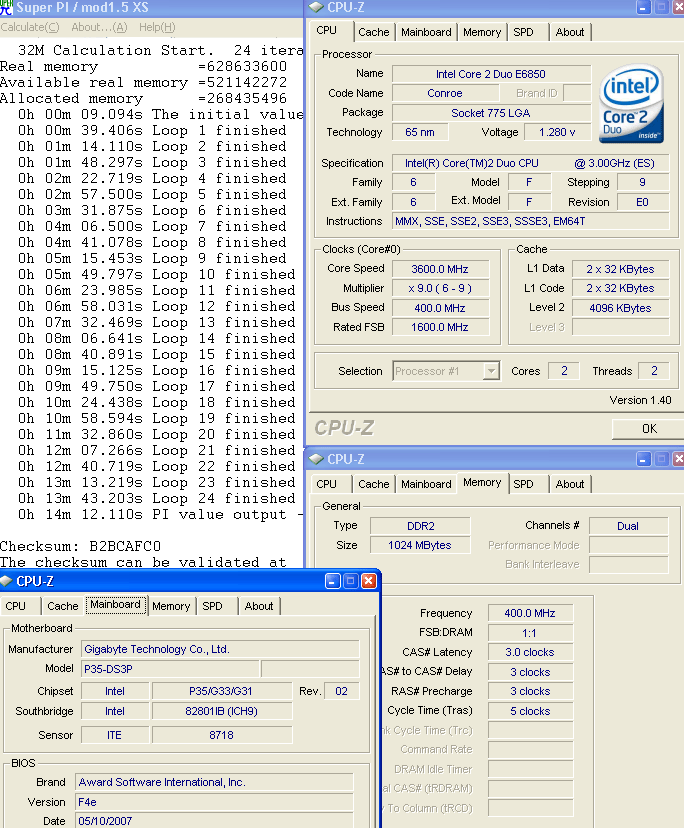This screenshot has height=828, width=684.
Task: Click the Super PI / mod1.5 XS title bar
Action: coord(152,7)
